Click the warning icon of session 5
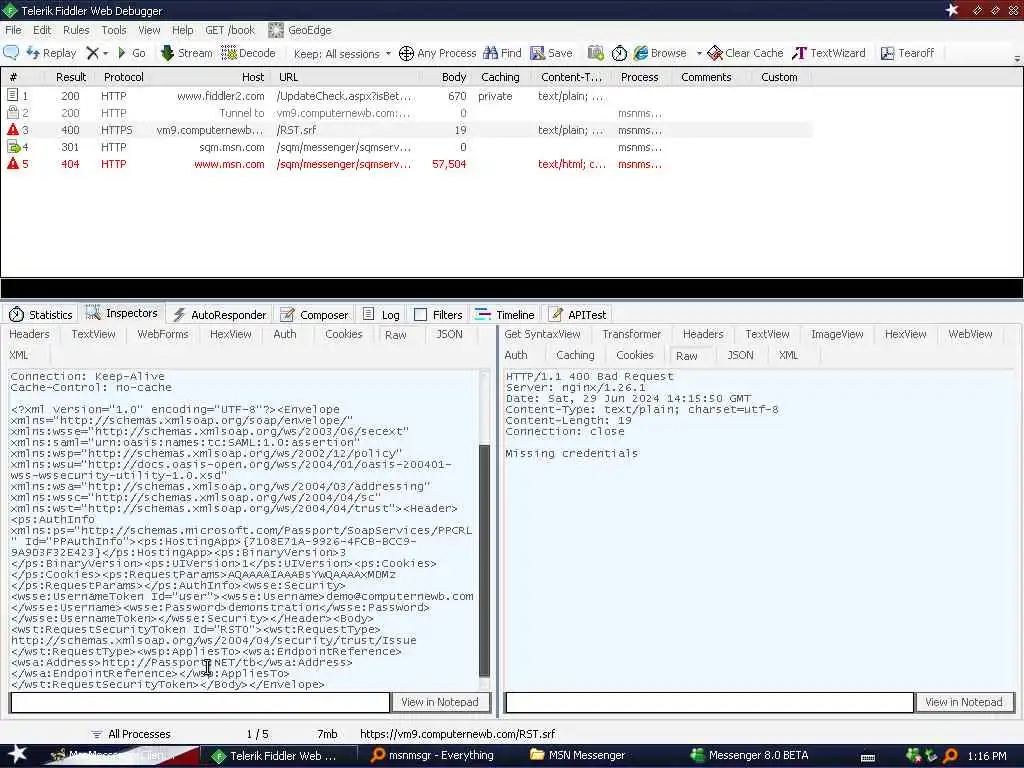This screenshot has width=1024, height=768. pos(12,164)
